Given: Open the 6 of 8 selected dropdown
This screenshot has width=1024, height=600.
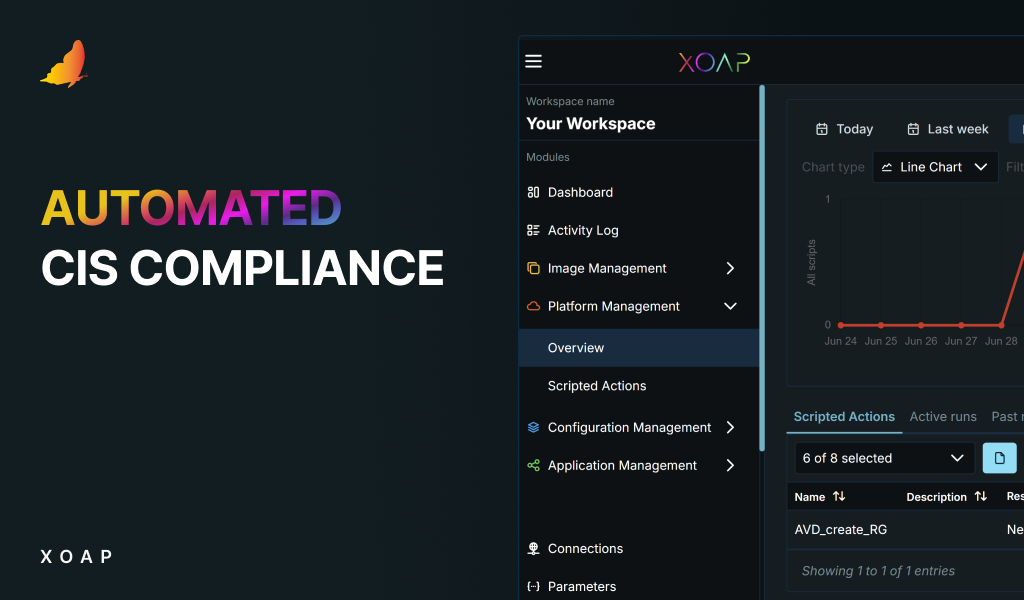Looking at the screenshot, I should click(x=884, y=458).
